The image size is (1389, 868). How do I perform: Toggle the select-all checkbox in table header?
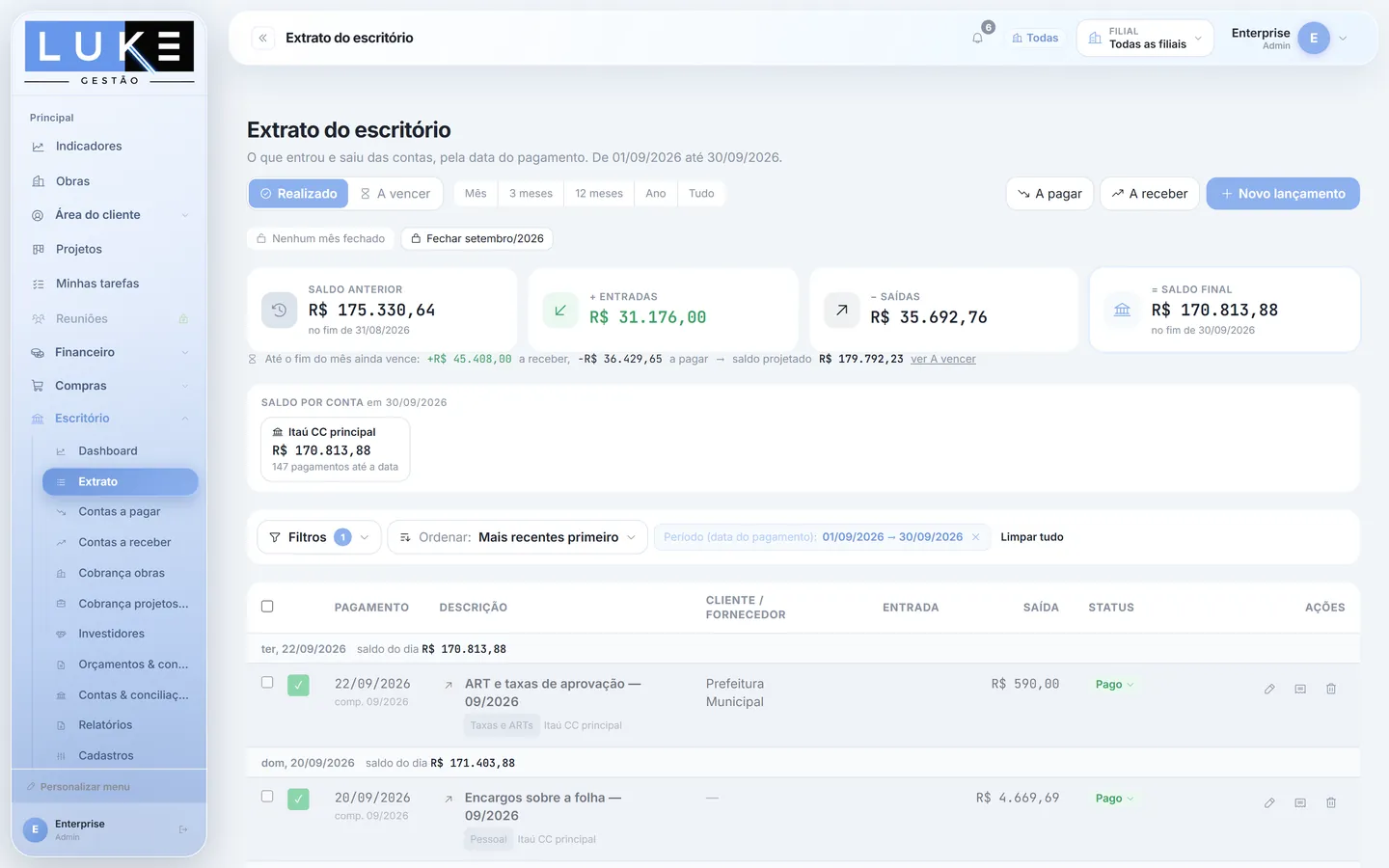267,607
